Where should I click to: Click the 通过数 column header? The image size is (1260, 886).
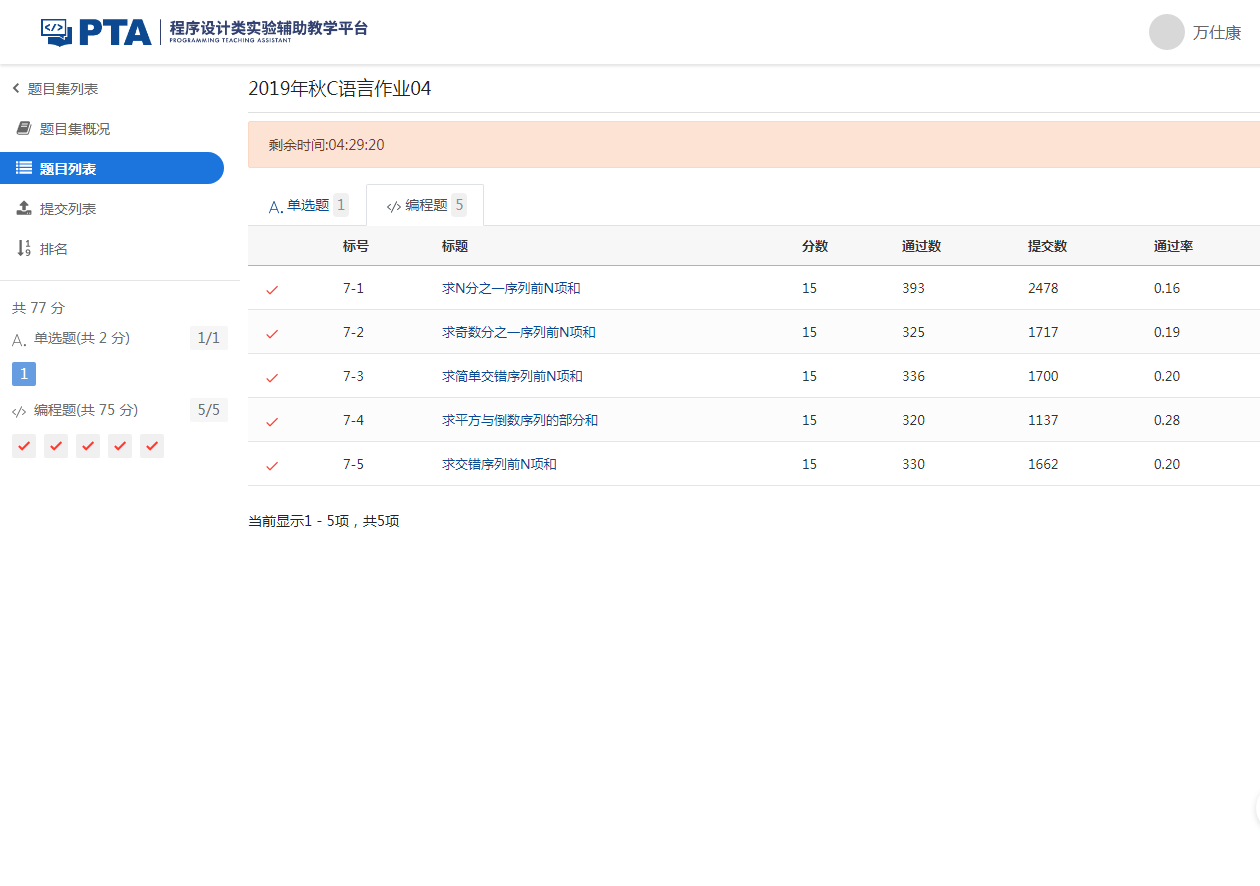point(922,246)
